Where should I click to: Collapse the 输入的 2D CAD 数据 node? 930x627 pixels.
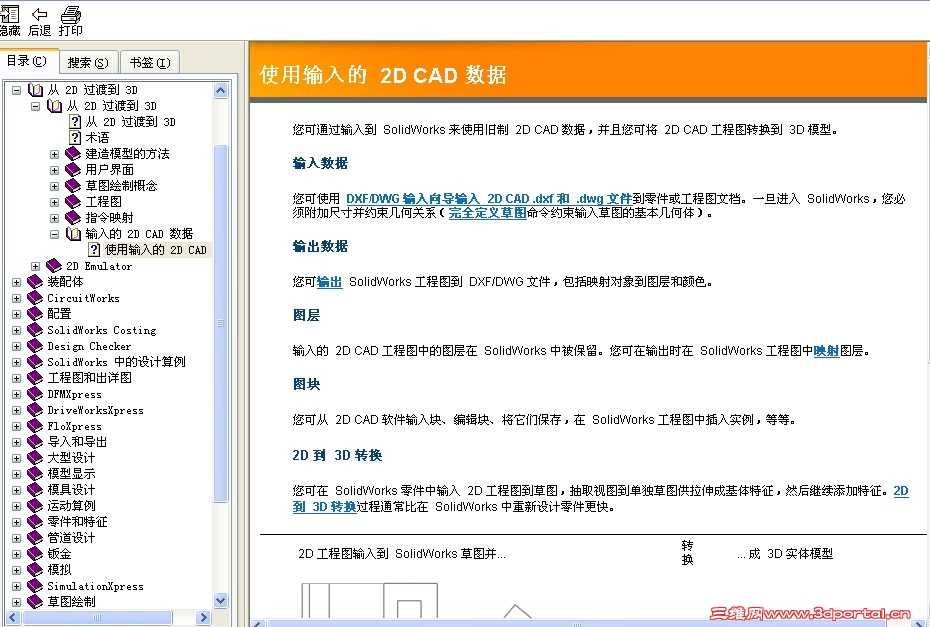coord(55,234)
